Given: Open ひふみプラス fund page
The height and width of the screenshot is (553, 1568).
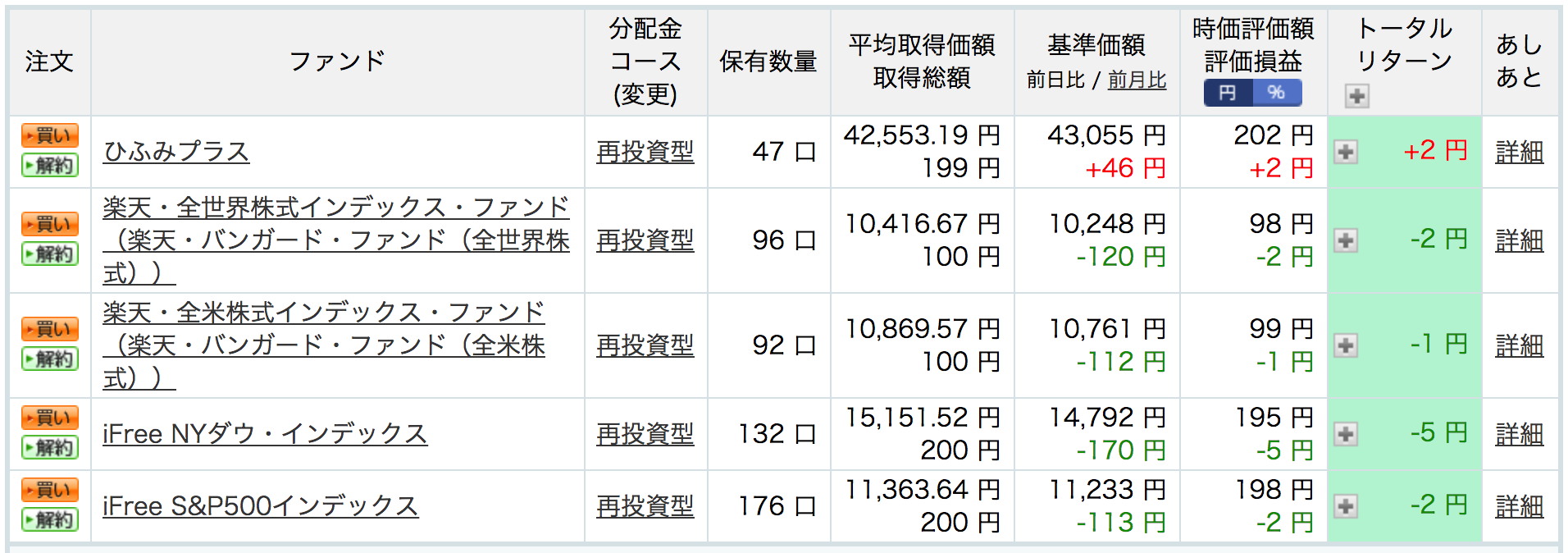Looking at the screenshot, I should click(175, 152).
